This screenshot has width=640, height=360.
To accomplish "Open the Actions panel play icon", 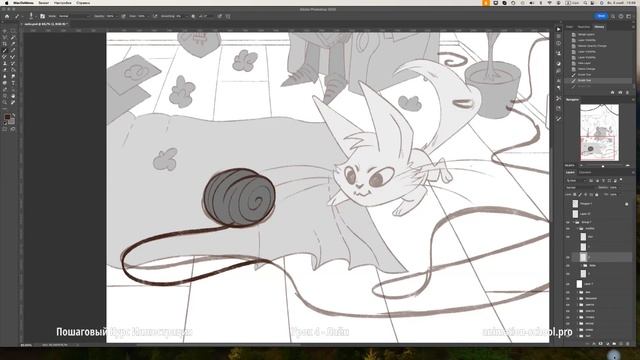I will click(558, 29).
